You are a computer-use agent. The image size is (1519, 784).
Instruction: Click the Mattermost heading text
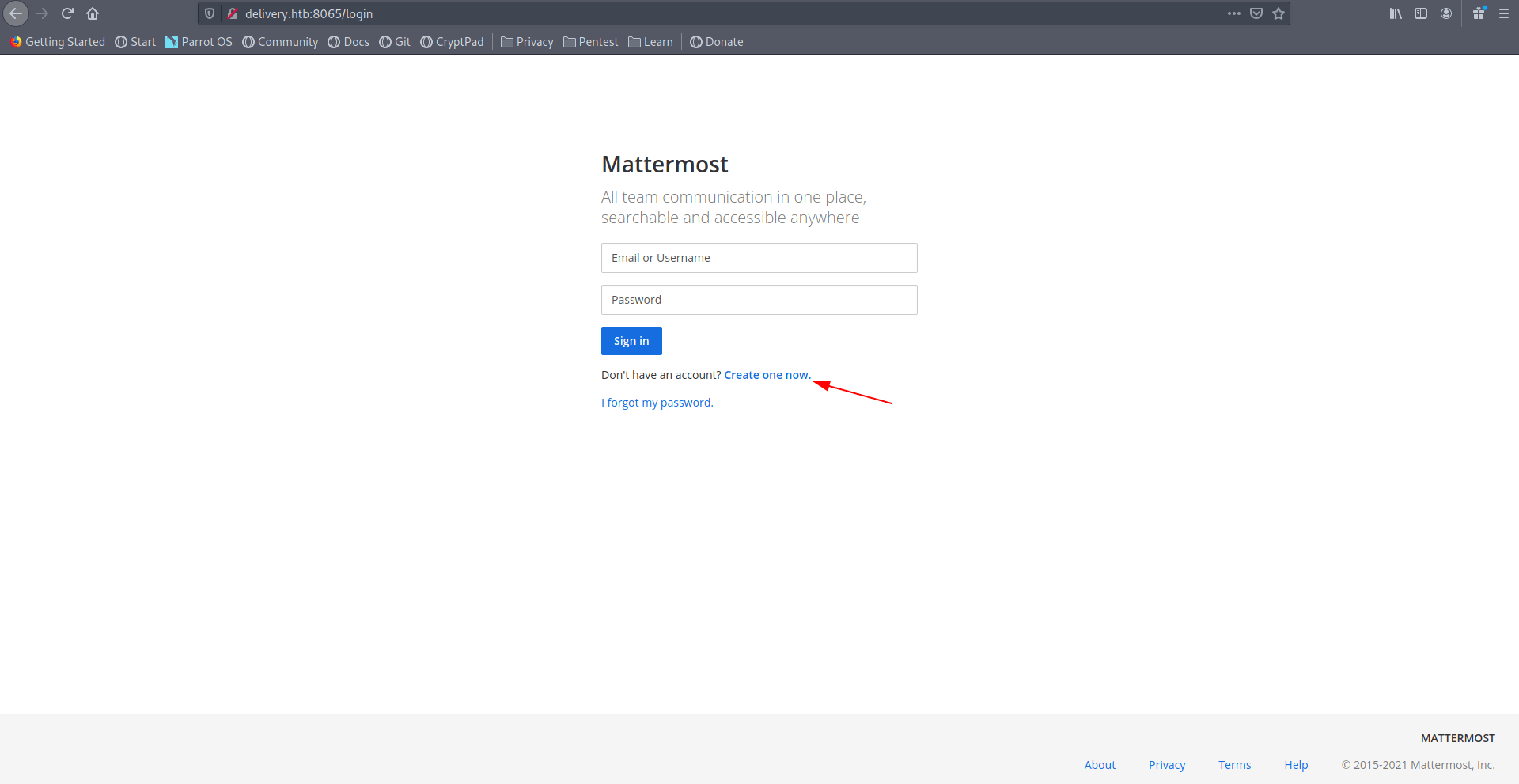tap(665, 164)
